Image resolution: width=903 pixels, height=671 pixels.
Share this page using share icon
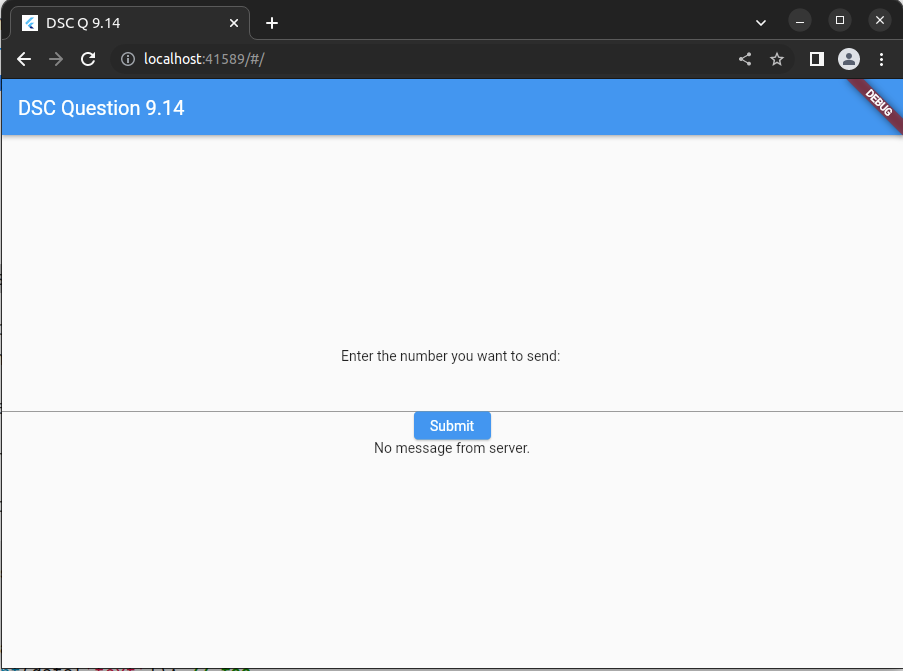pos(745,59)
